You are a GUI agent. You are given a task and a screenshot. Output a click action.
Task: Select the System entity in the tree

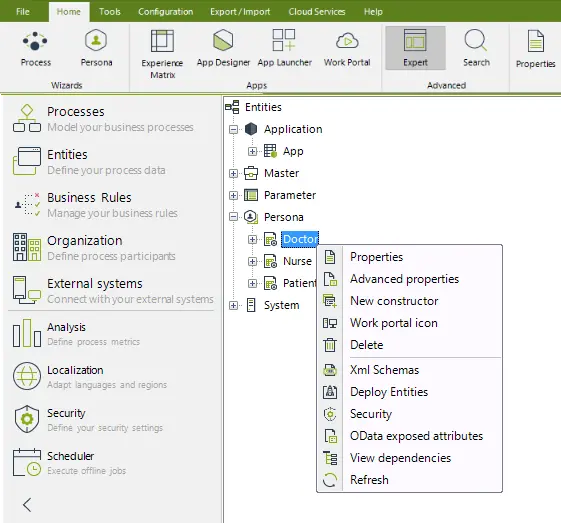tap(281, 305)
